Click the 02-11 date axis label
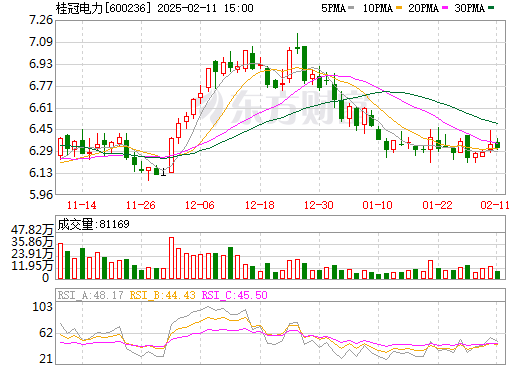 click(495, 205)
